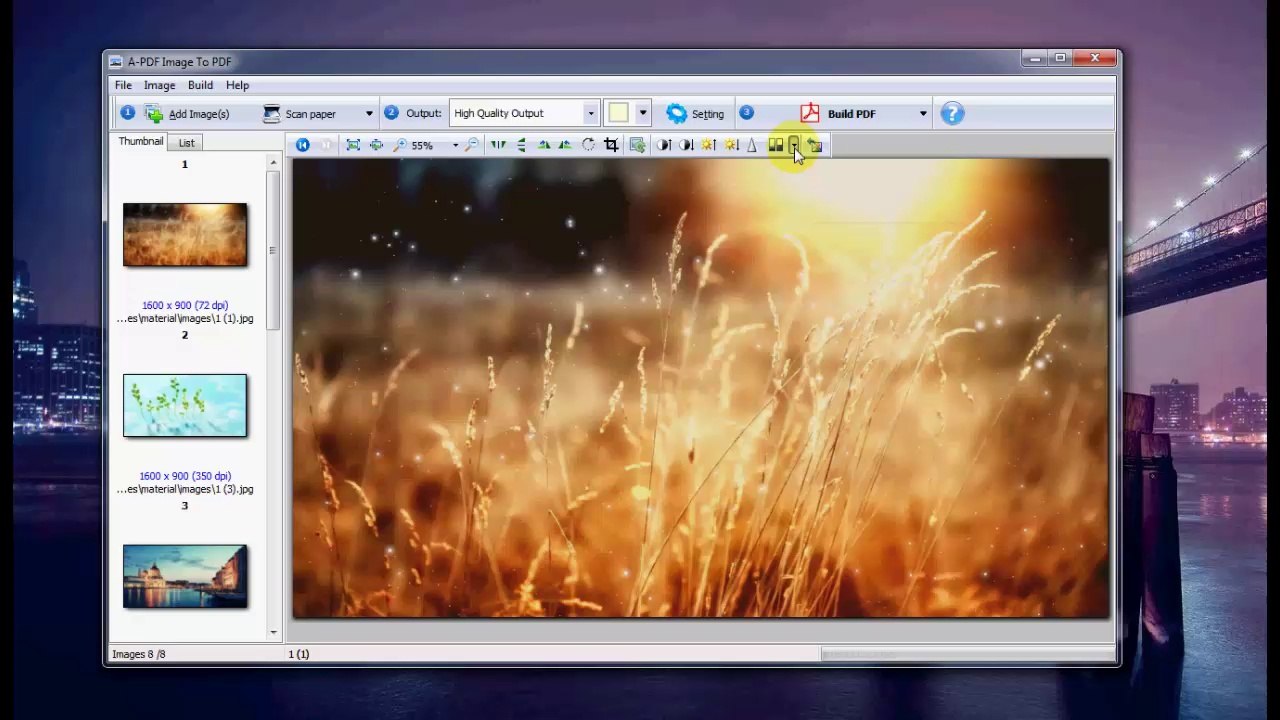Image resolution: width=1280 pixels, height=720 pixels.
Task: Flip the image horizontally
Action: [x=498, y=146]
